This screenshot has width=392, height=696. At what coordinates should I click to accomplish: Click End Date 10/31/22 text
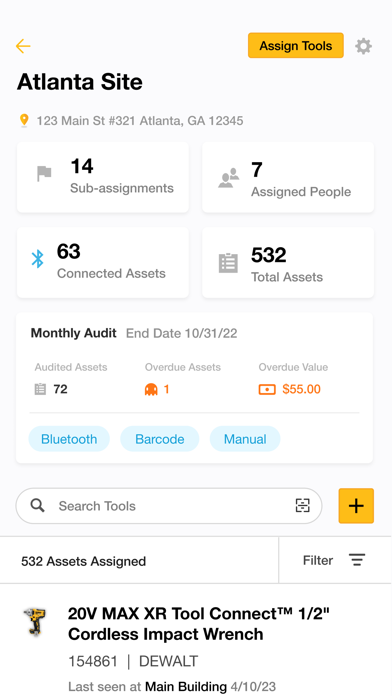(182, 333)
